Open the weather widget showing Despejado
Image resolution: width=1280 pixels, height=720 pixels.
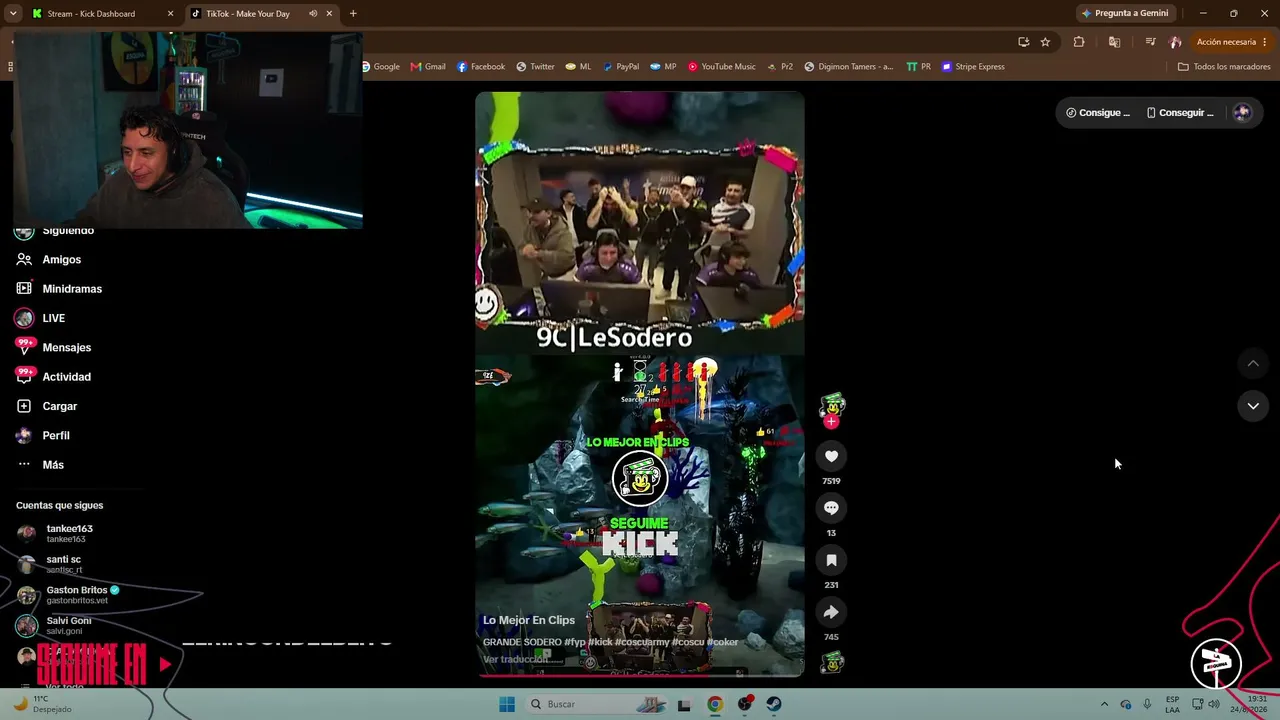point(42,704)
